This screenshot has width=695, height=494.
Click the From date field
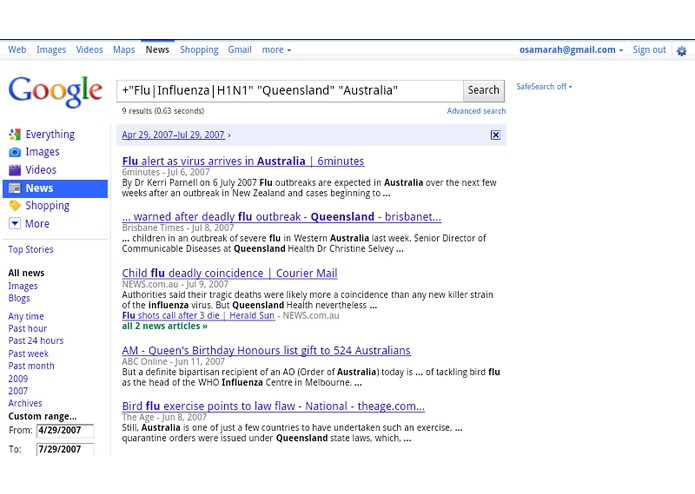[x=65, y=430]
